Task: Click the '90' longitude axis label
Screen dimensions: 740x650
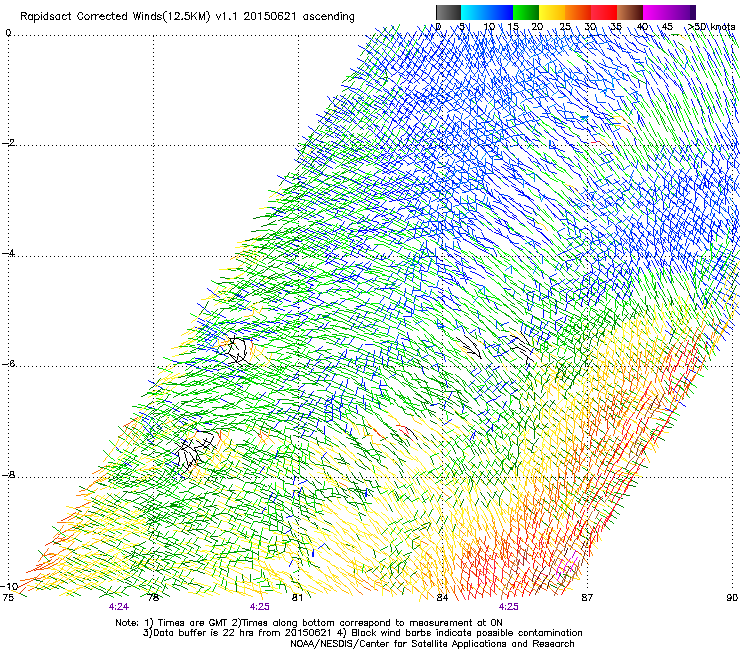Action: [x=732, y=598]
